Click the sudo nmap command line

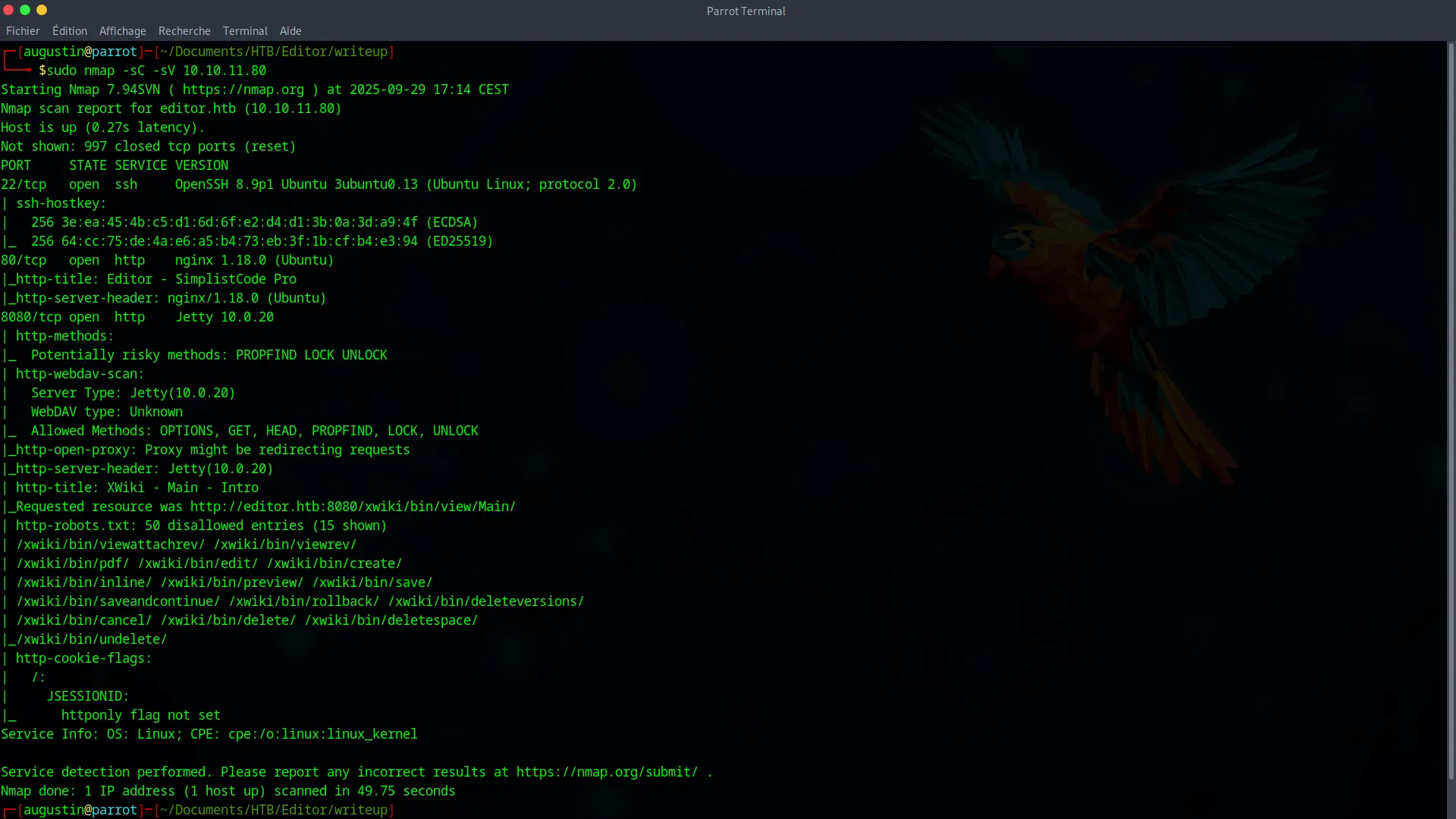[152, 70]
